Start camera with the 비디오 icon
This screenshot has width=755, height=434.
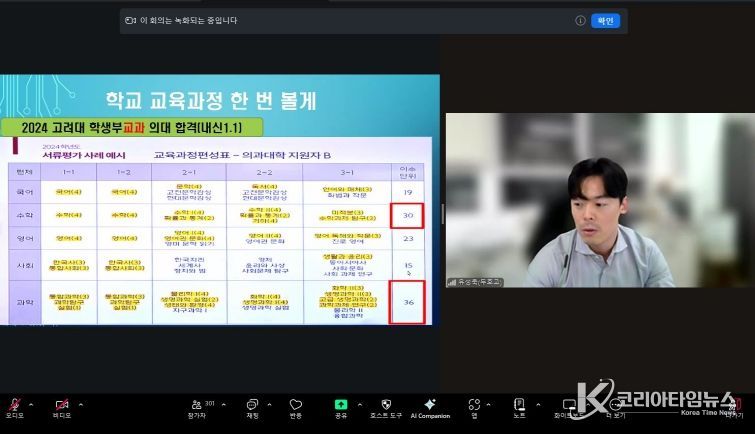tap(62, 405)
